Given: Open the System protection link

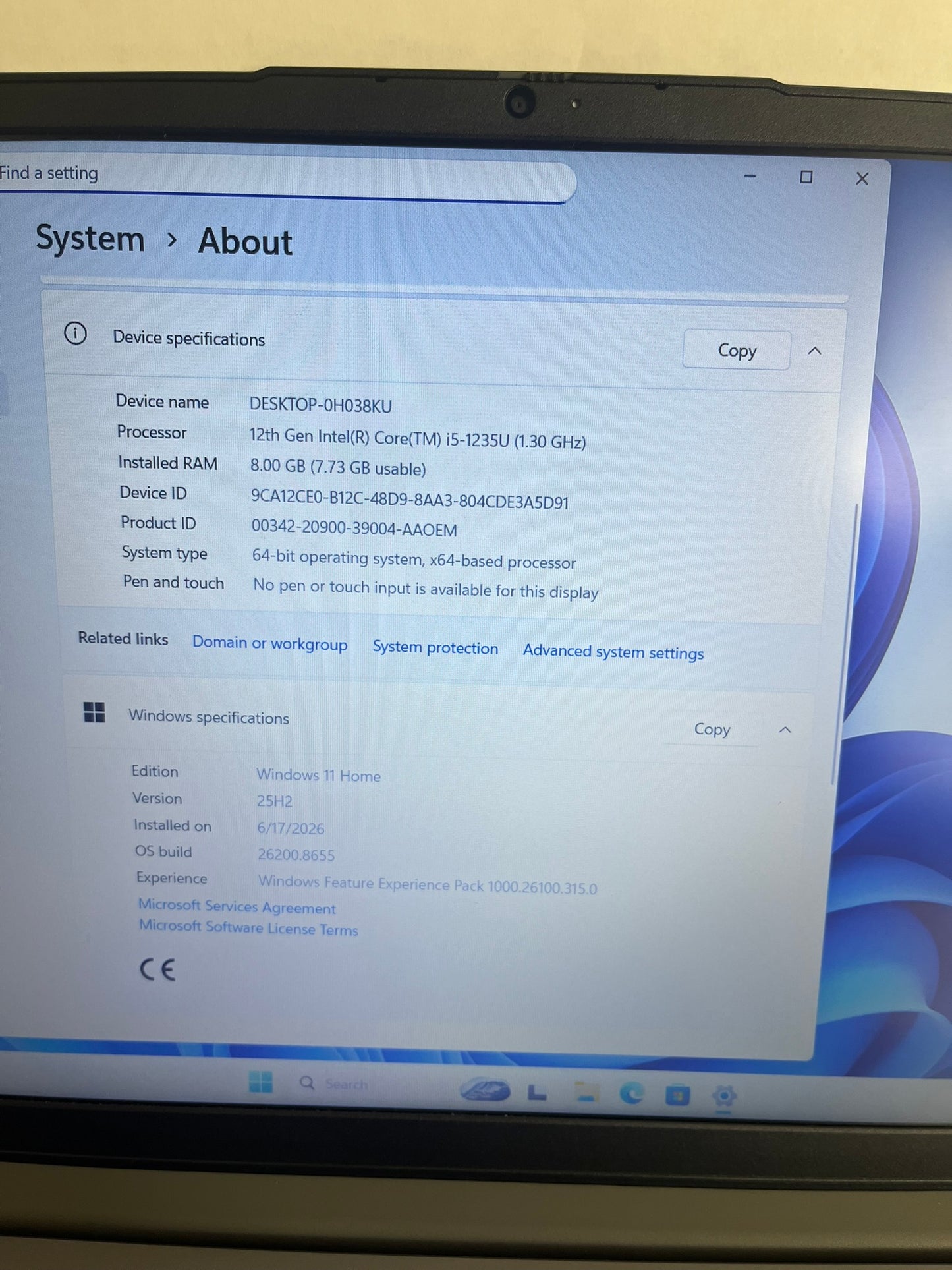Looking at the screenshot, I should pyautogui.click(x=435, y=648).
